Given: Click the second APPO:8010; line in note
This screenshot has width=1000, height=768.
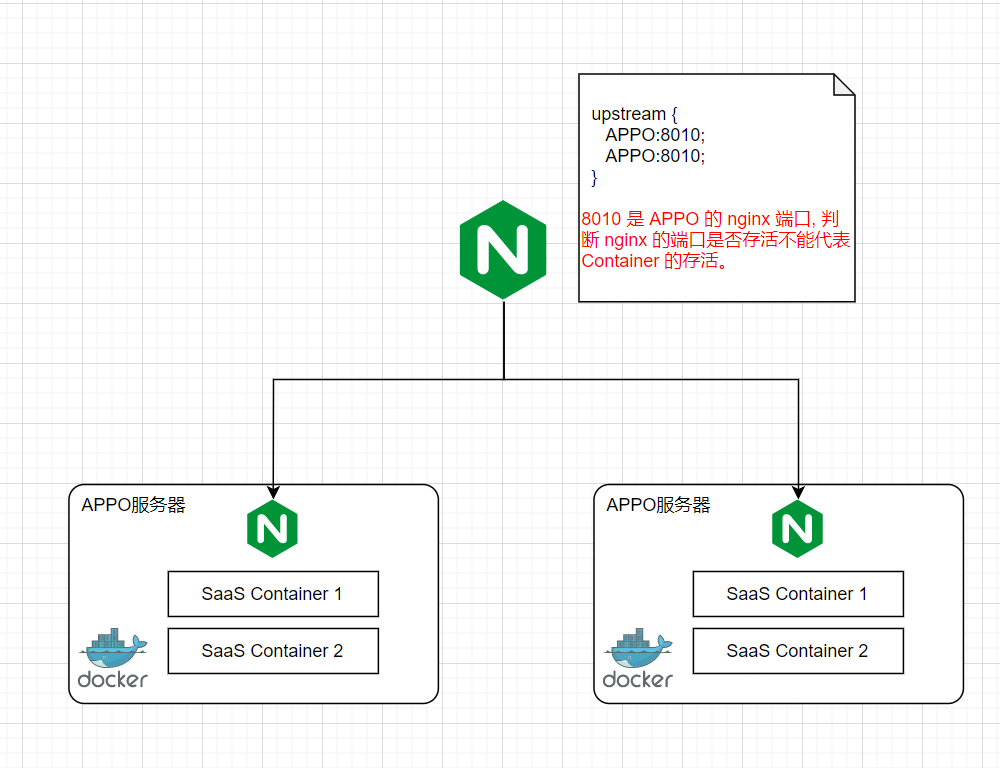Looking at the screenshot, I should tap(655, 156).
